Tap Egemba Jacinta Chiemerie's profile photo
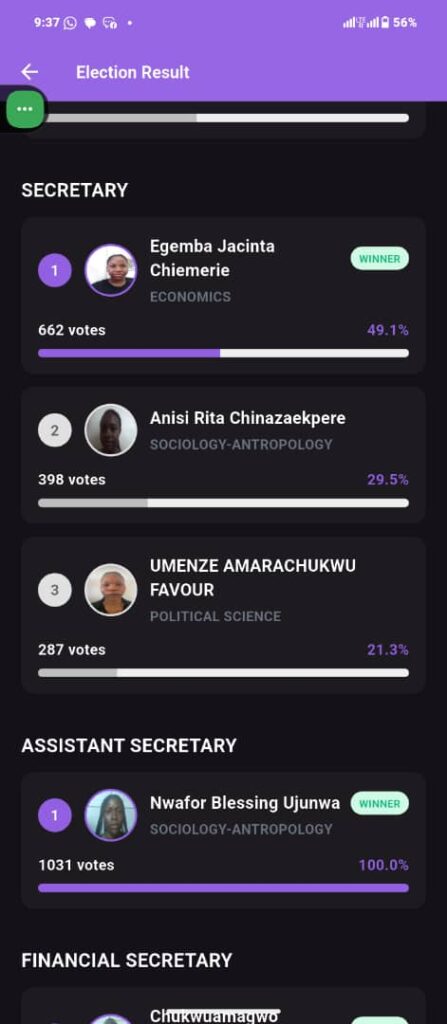This screenshot has height=1024, width=447. tap(111, 270)
